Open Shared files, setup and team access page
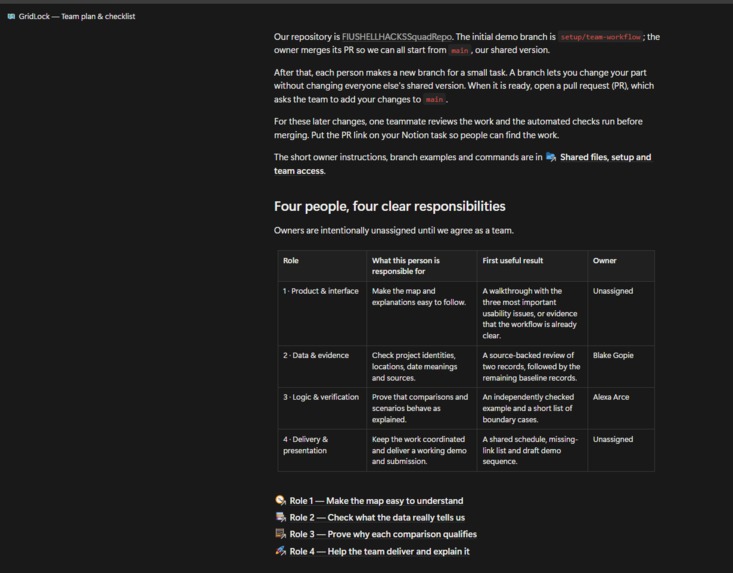The height and width of the screenshot is (573, 733). tap(462, 164)
